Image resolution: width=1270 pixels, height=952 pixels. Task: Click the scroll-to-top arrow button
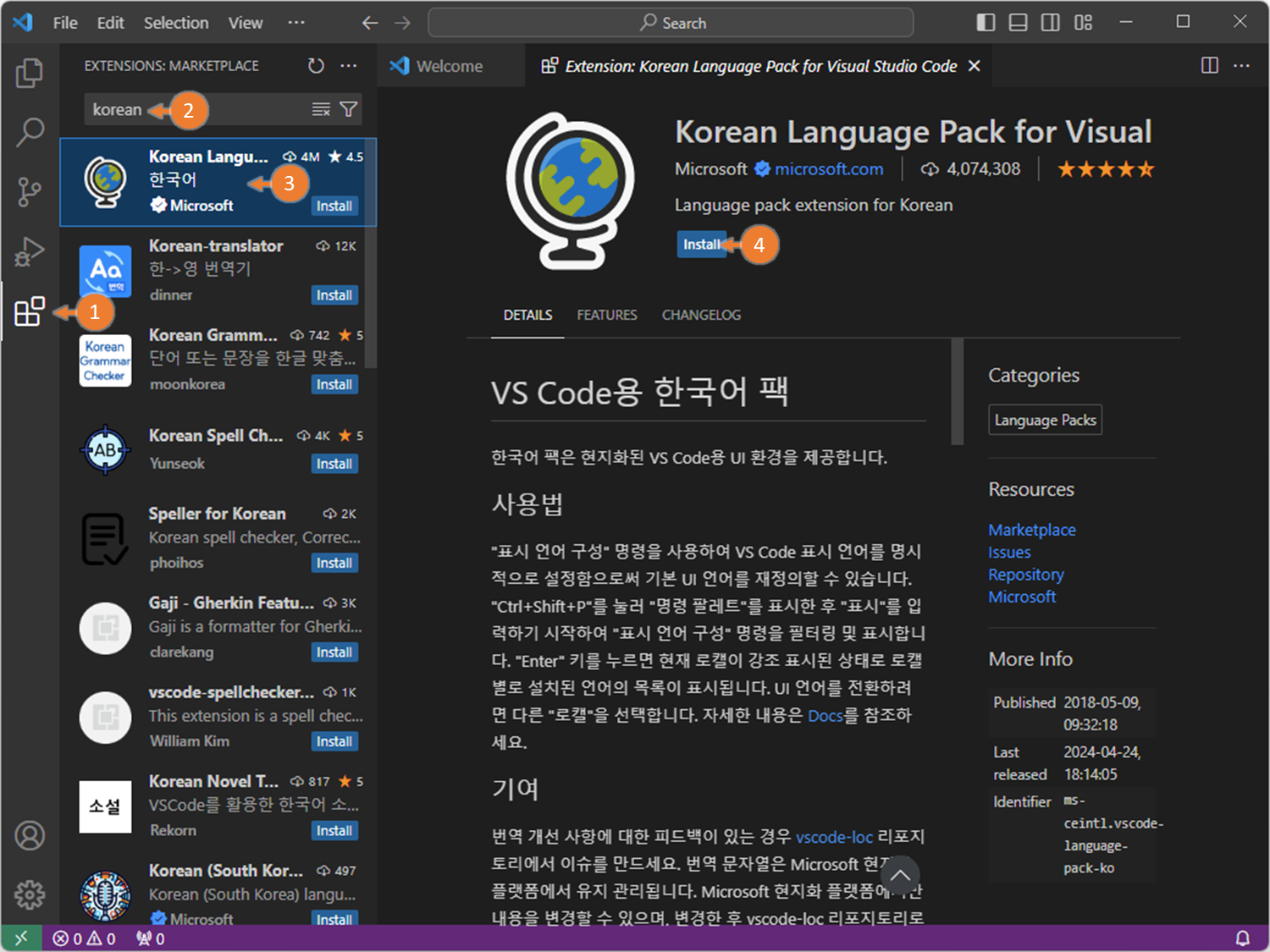pyautogui.click(x=900, y=877)
